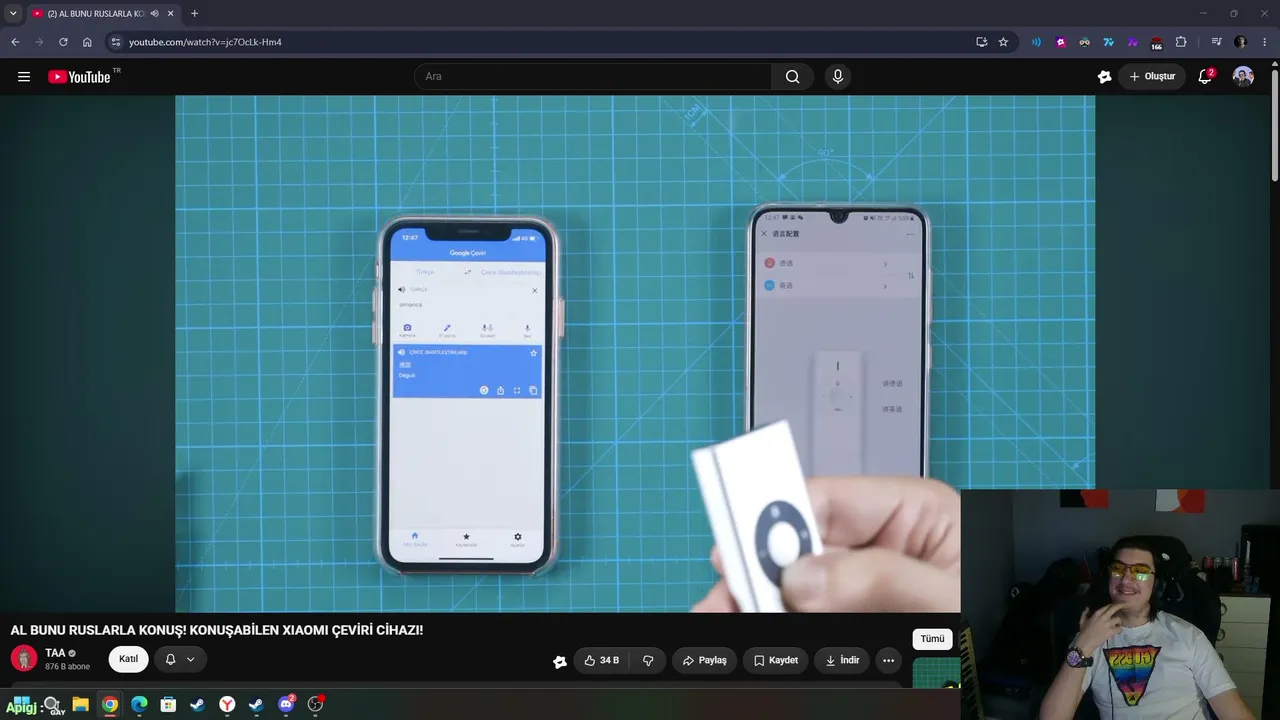Select the AL BUNU RUSLARLA KONUŞ tab
This screenshot has height=720, width=1280.
click(x=96, y=14)
